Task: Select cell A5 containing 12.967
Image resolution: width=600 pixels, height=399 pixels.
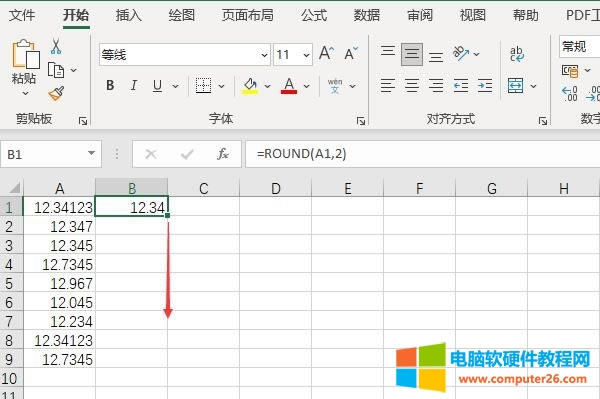Action: [x=60, y=283]
